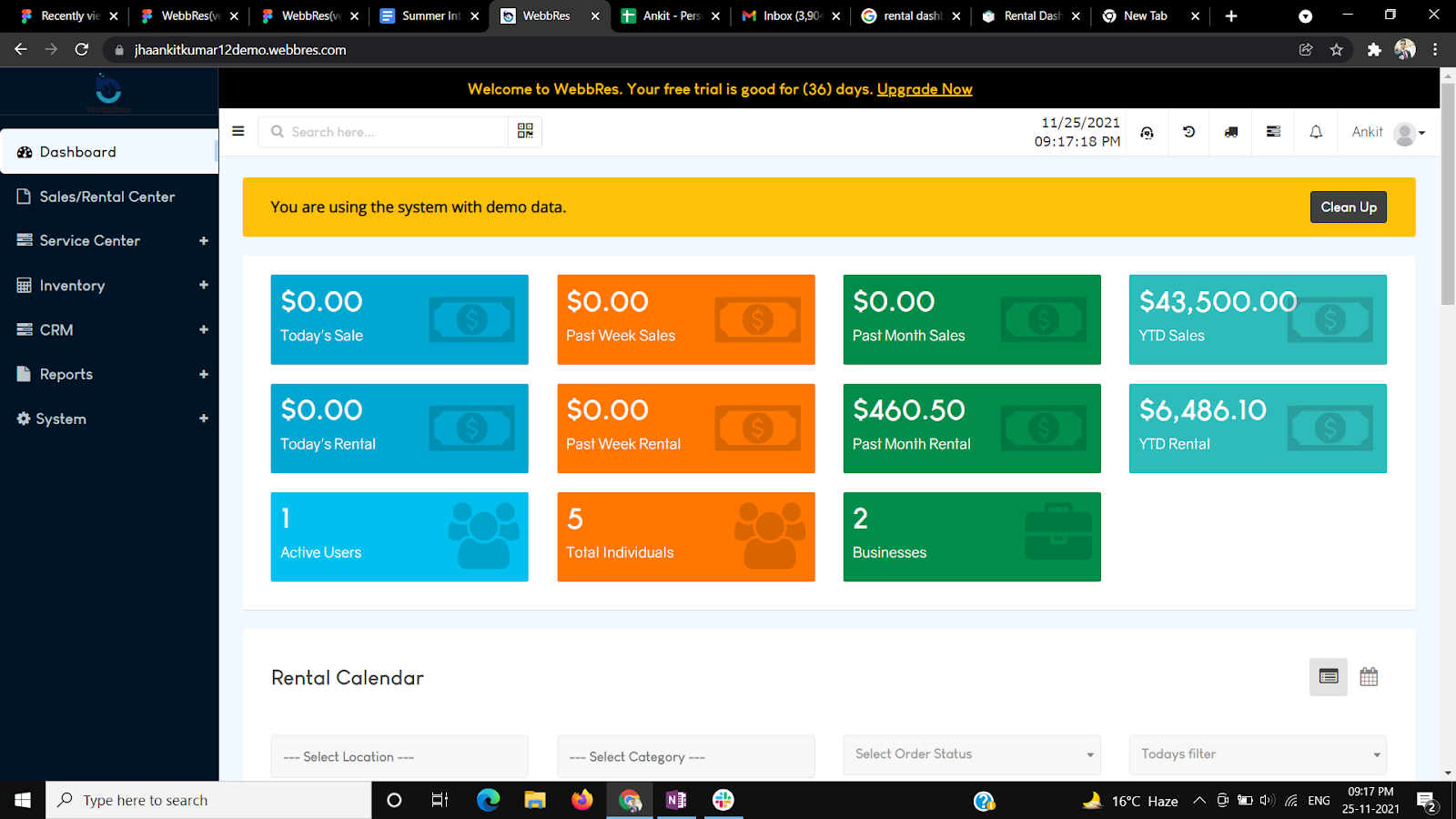Open the Past Week Sales card
The width and height of the screenshot is (1456, 819).
point(686,319)
